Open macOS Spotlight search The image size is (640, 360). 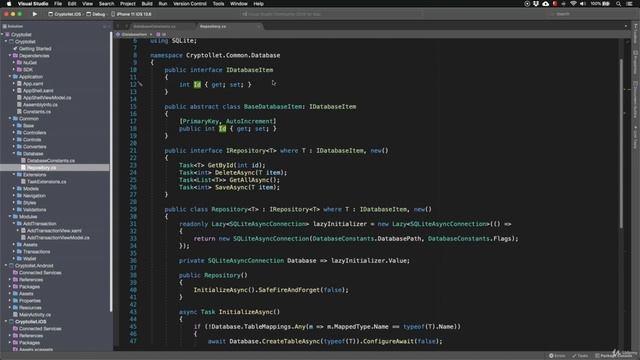pos(618,4)
